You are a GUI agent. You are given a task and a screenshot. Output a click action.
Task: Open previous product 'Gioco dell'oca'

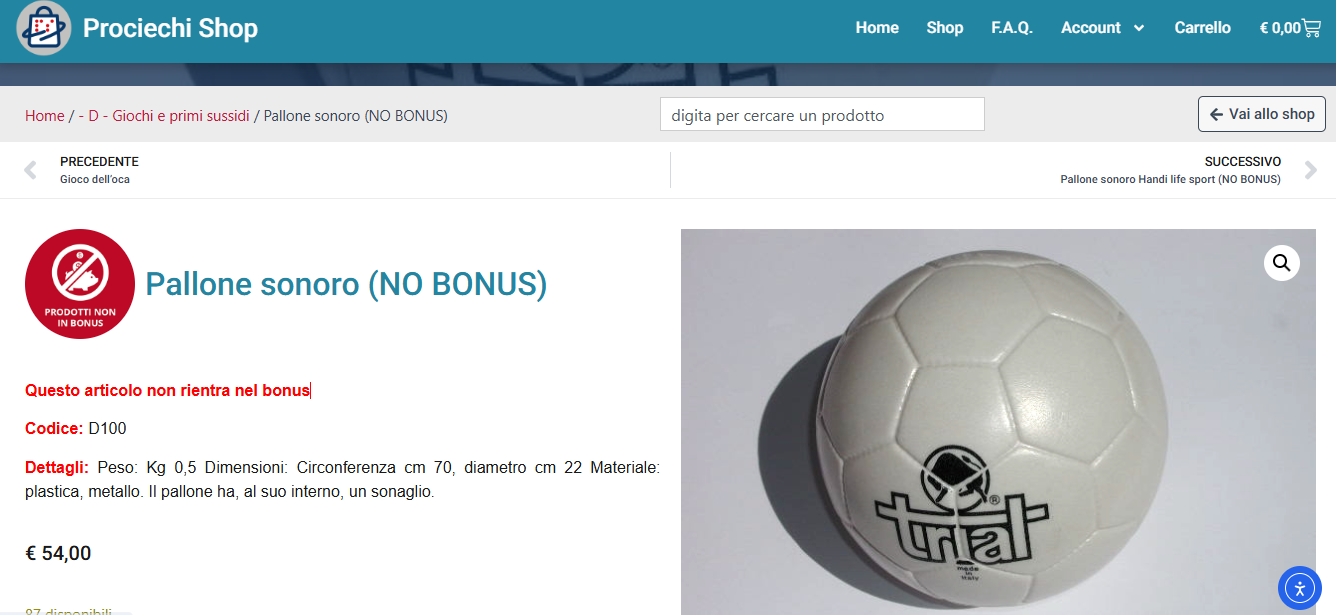coord(95,179)
